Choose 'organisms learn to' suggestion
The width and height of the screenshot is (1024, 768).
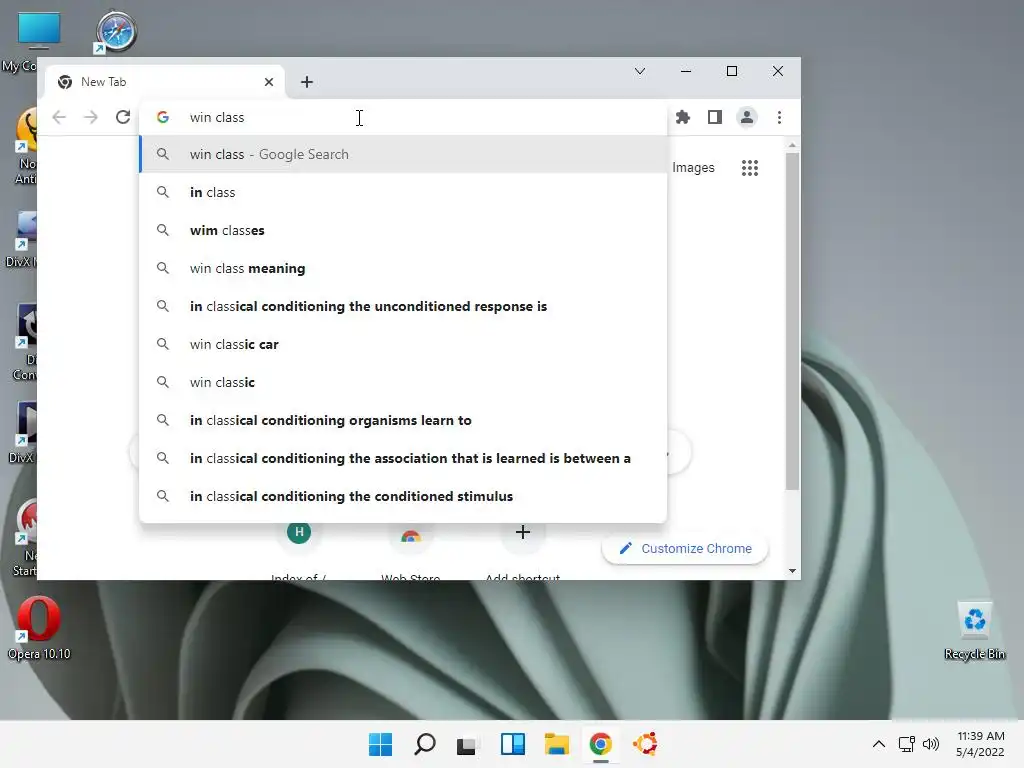403,420
